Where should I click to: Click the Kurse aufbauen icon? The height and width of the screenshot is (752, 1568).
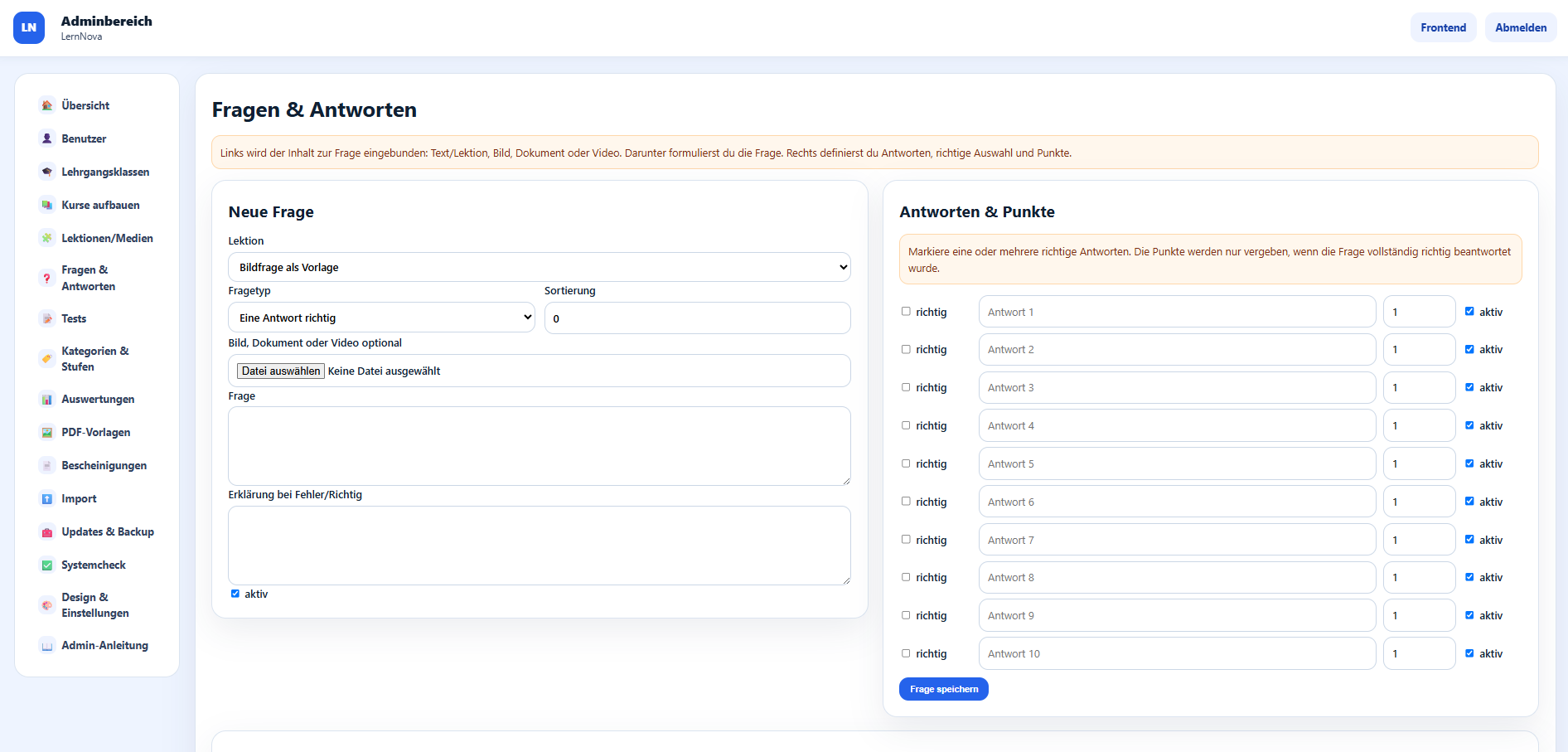click(x=47, y=205)
